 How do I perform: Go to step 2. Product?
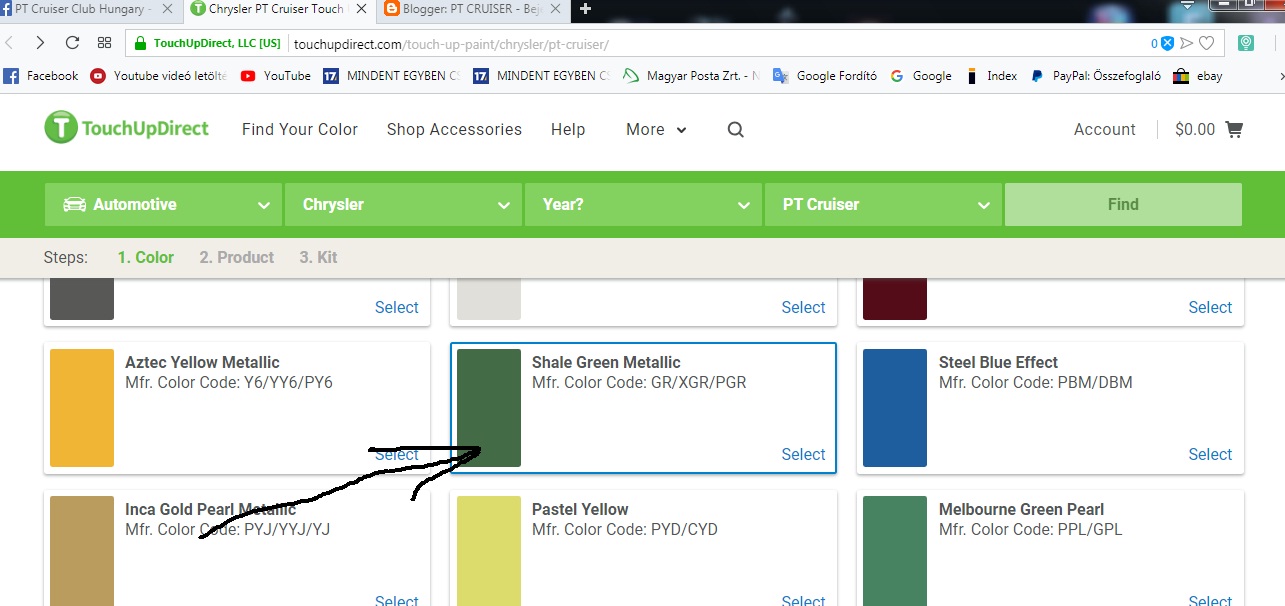tap(236, 257)
